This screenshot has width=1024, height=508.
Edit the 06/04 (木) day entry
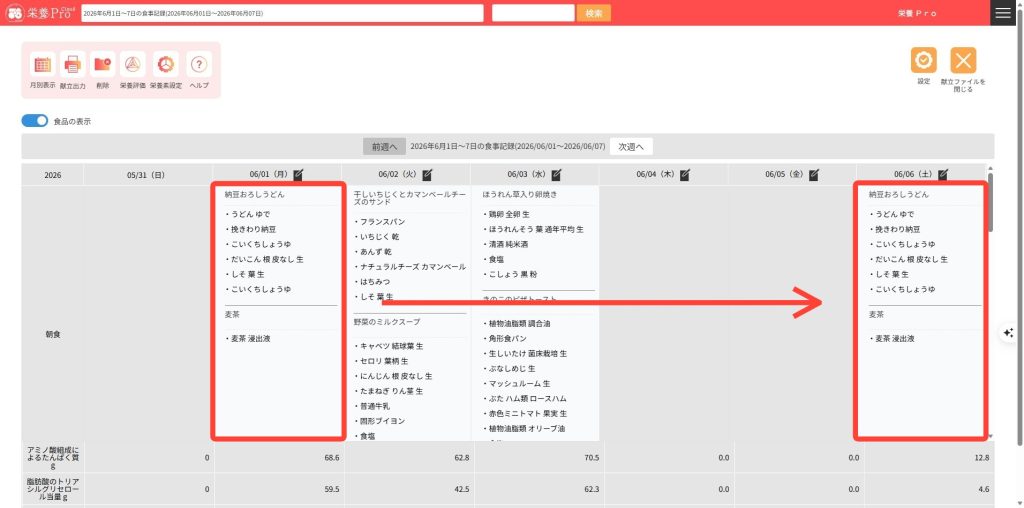tap(684, 174)
